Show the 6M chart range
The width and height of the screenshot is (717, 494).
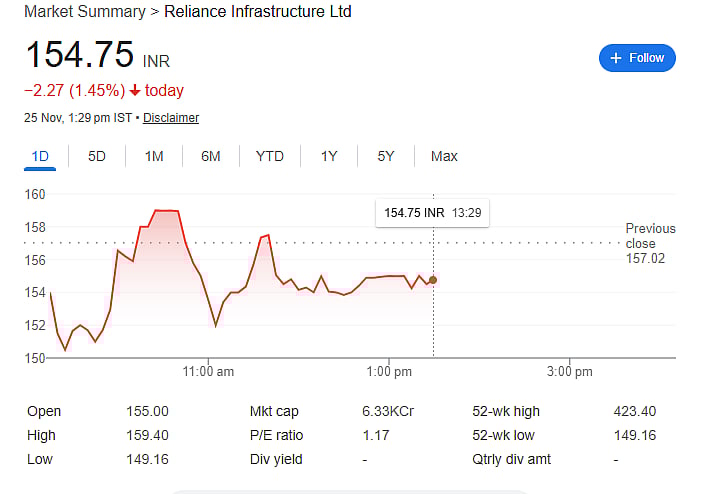(210, 156)
